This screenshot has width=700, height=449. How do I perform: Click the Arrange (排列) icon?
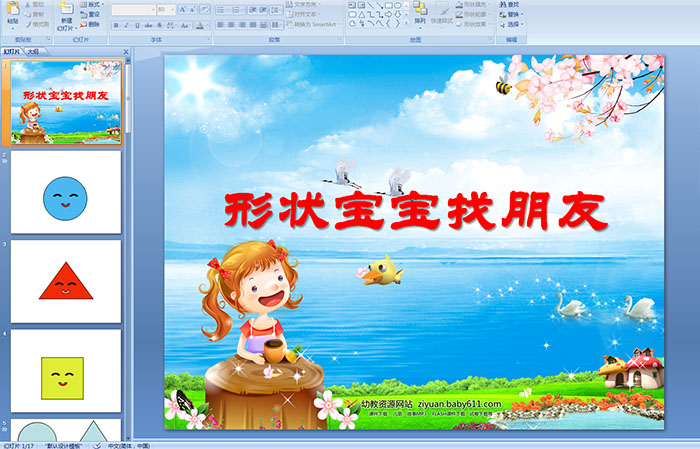click(420, 9)
